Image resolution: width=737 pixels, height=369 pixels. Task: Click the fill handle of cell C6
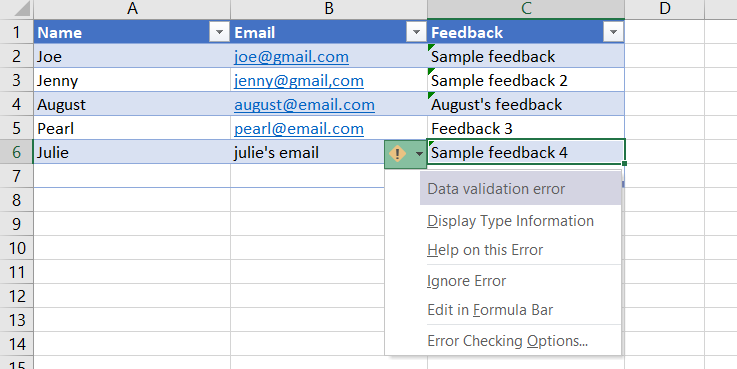click(624, 164)
